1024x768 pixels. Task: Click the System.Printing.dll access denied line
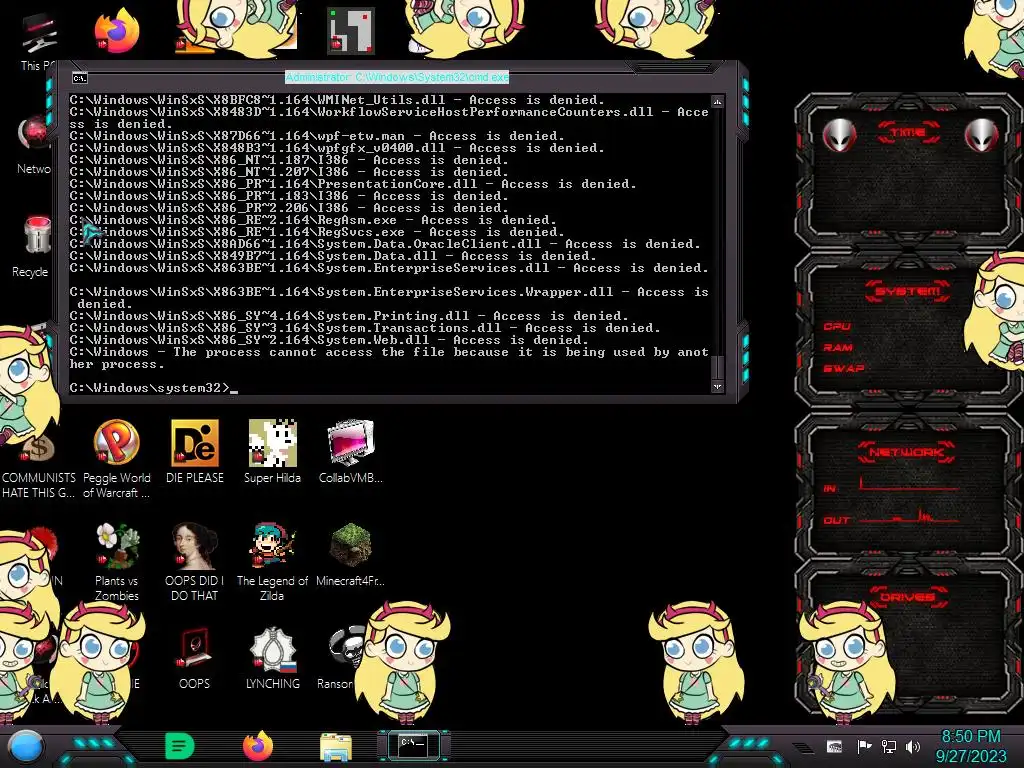point(349,316)
